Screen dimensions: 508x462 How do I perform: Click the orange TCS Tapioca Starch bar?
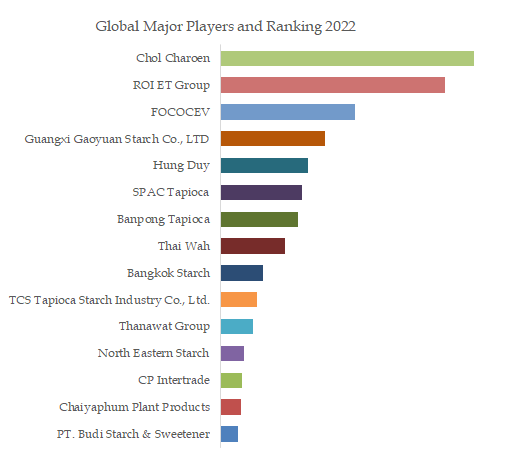pyautogui.click(x=239, y=300)
